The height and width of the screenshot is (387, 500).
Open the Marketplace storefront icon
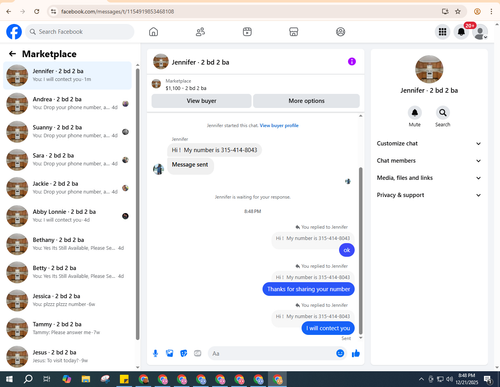[x=293, y=32]
